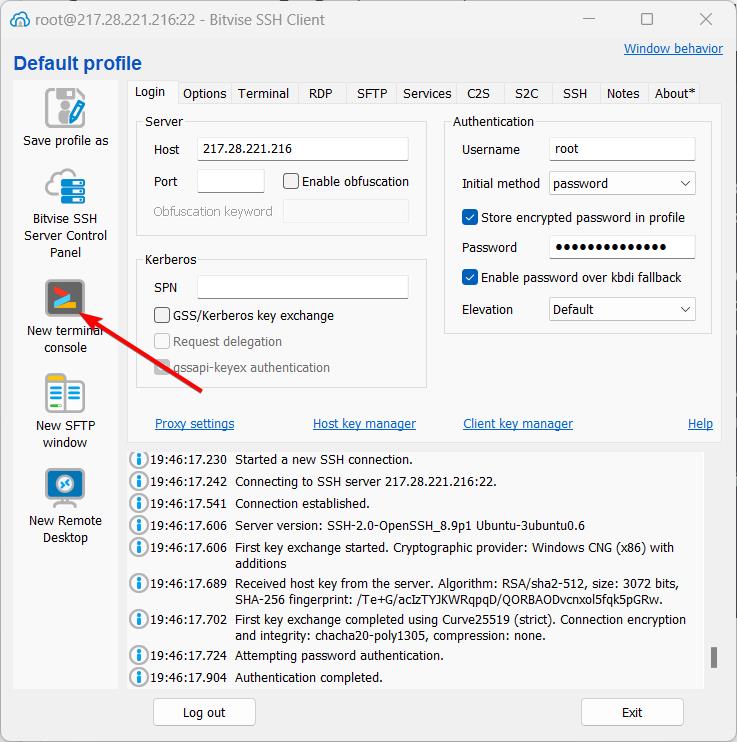The width and height of the screenshot is (737, 742).
Task: Switch to the Terminal tab
Action: point(263,93)
